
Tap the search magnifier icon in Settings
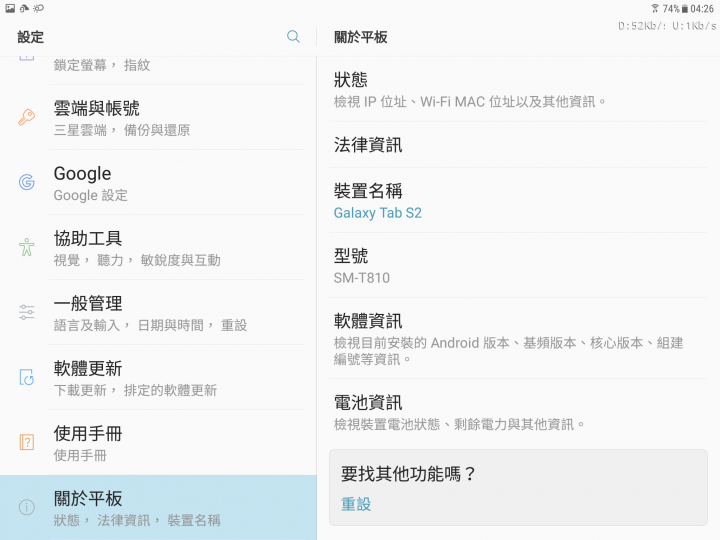coord(293,36)
